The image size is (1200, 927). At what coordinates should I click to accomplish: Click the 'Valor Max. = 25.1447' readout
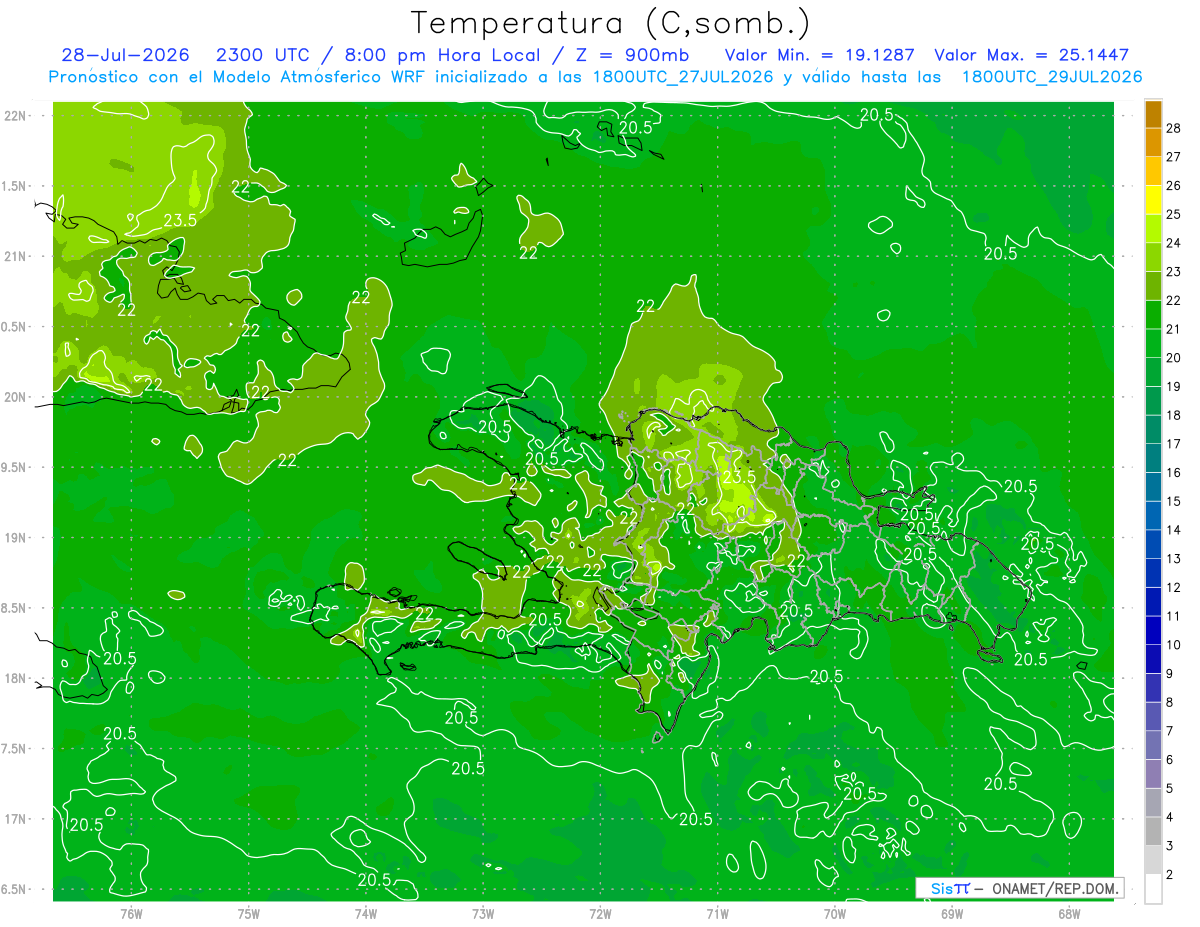tap(1031, 55)
